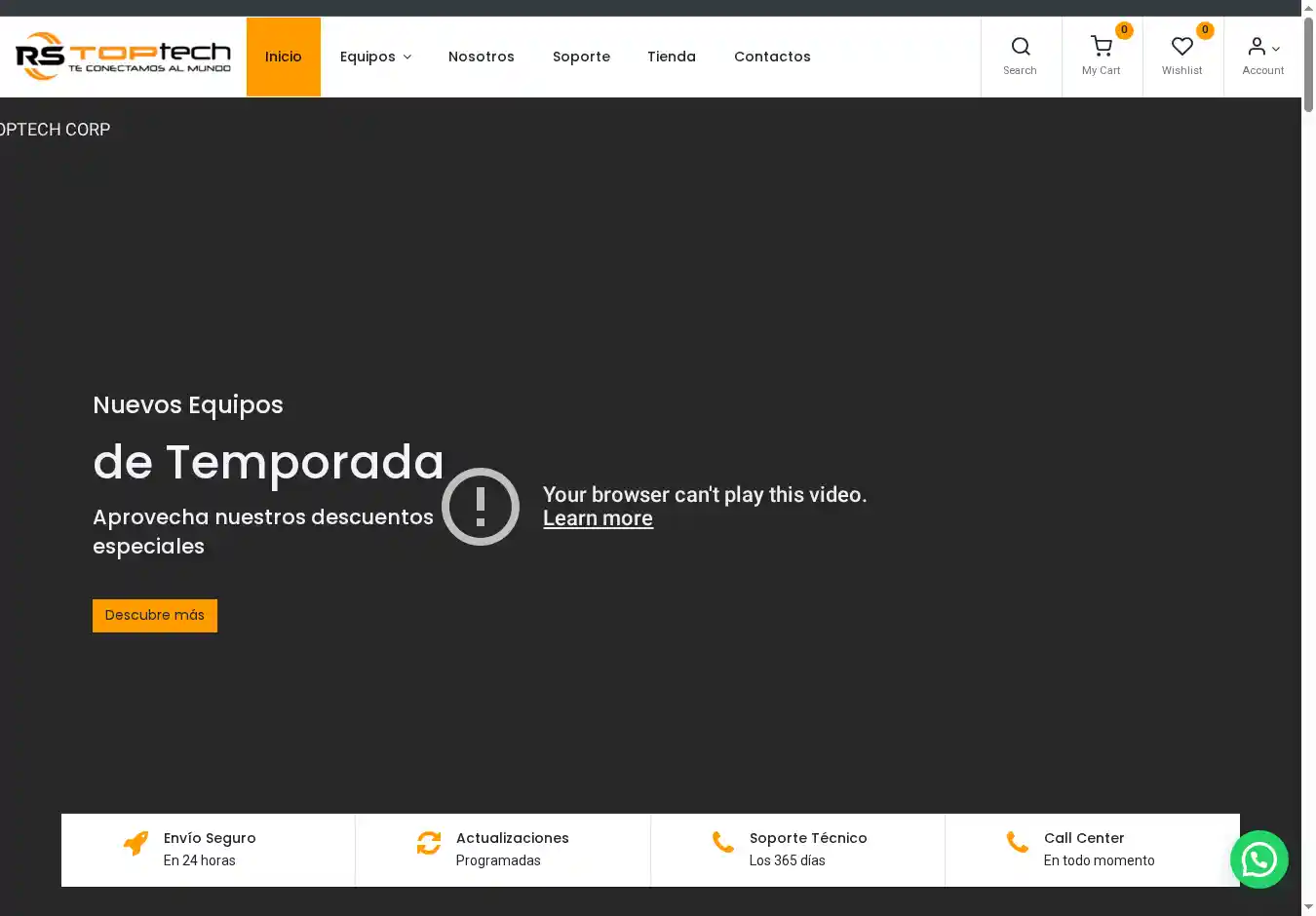The image size is (1316, 916).
Task: Navigate to Soporte menu item
Action: [581, 57]
